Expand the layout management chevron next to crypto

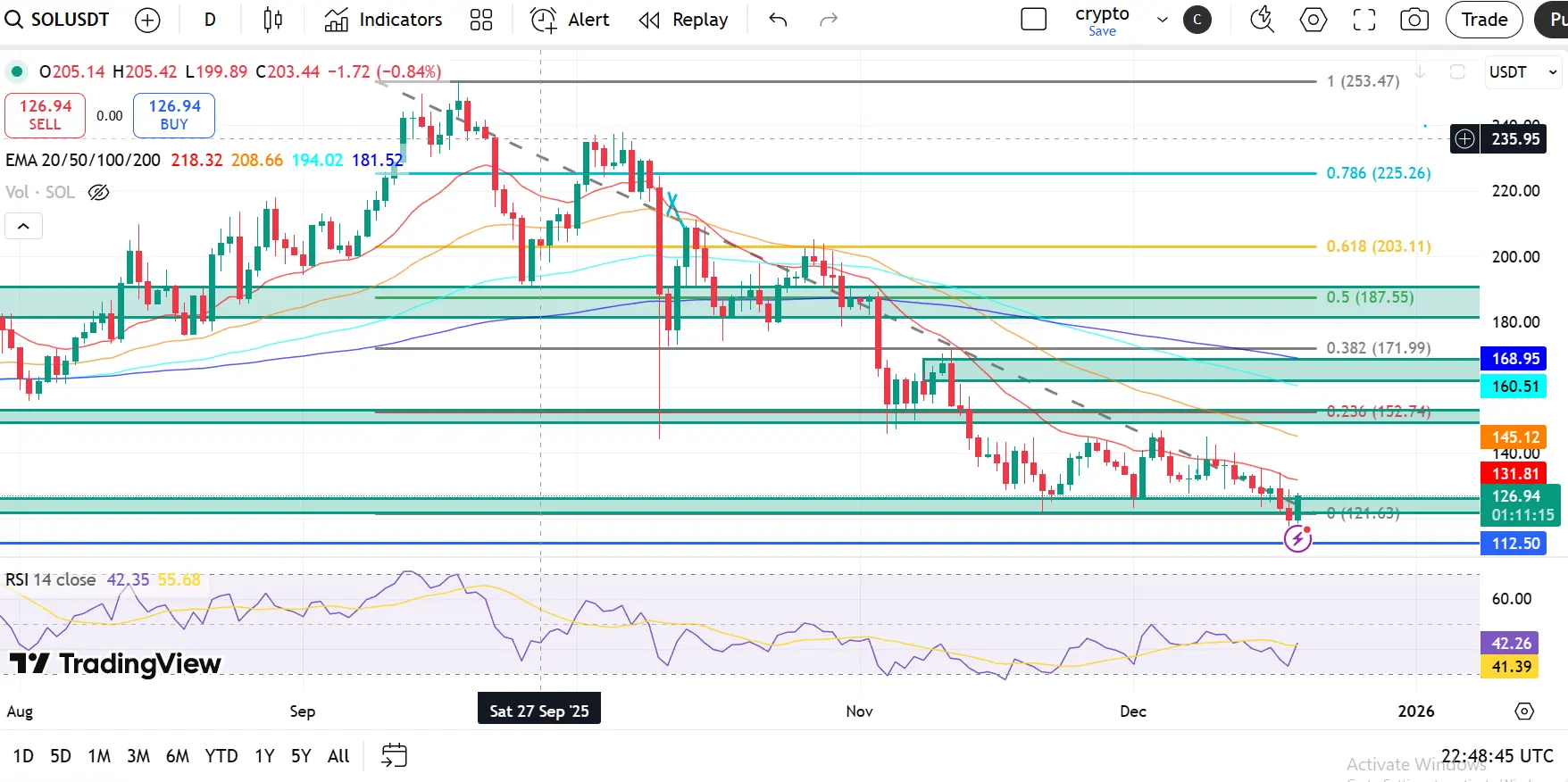tap(1163, 20)
